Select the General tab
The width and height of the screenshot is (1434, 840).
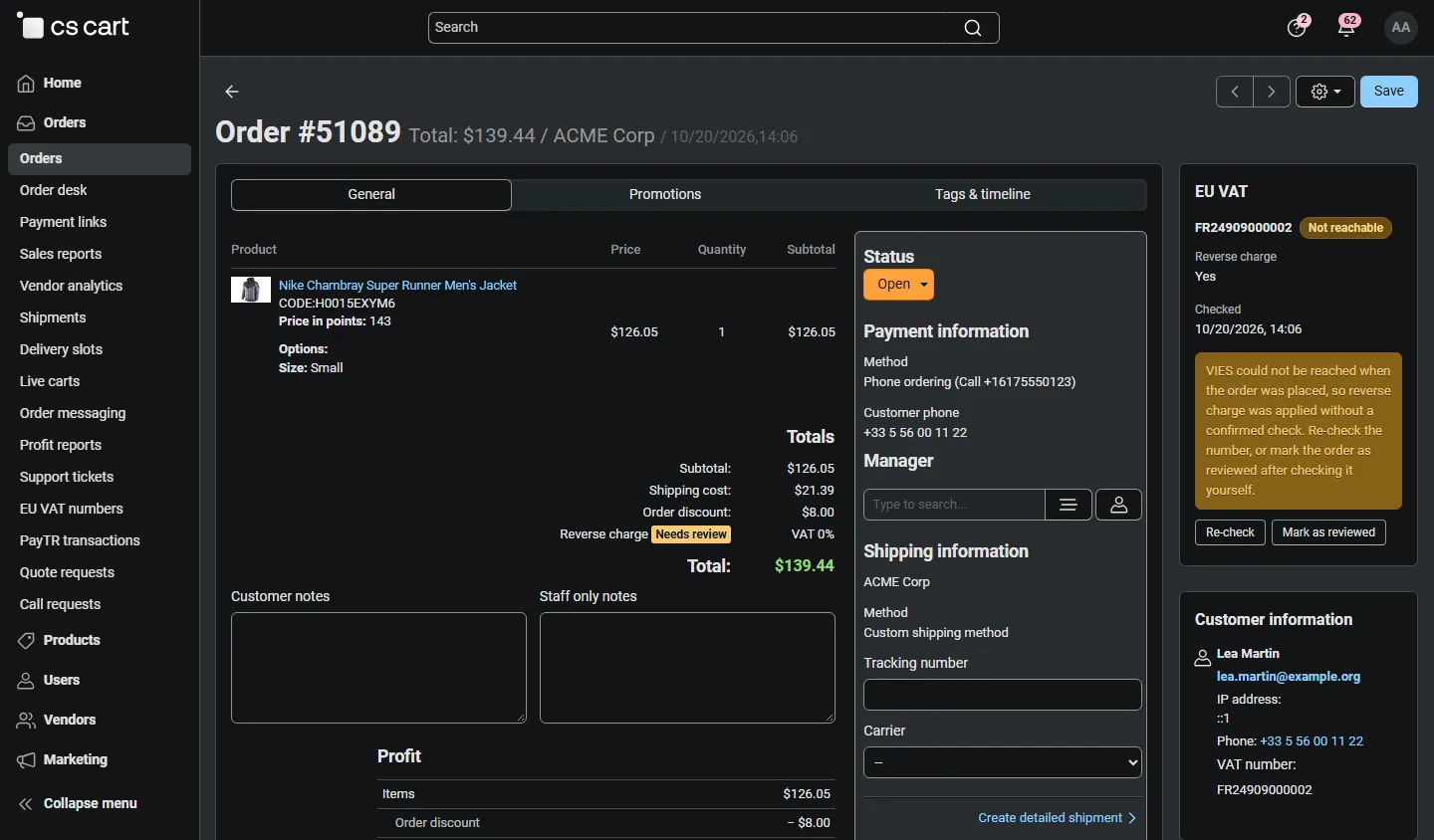371,195
